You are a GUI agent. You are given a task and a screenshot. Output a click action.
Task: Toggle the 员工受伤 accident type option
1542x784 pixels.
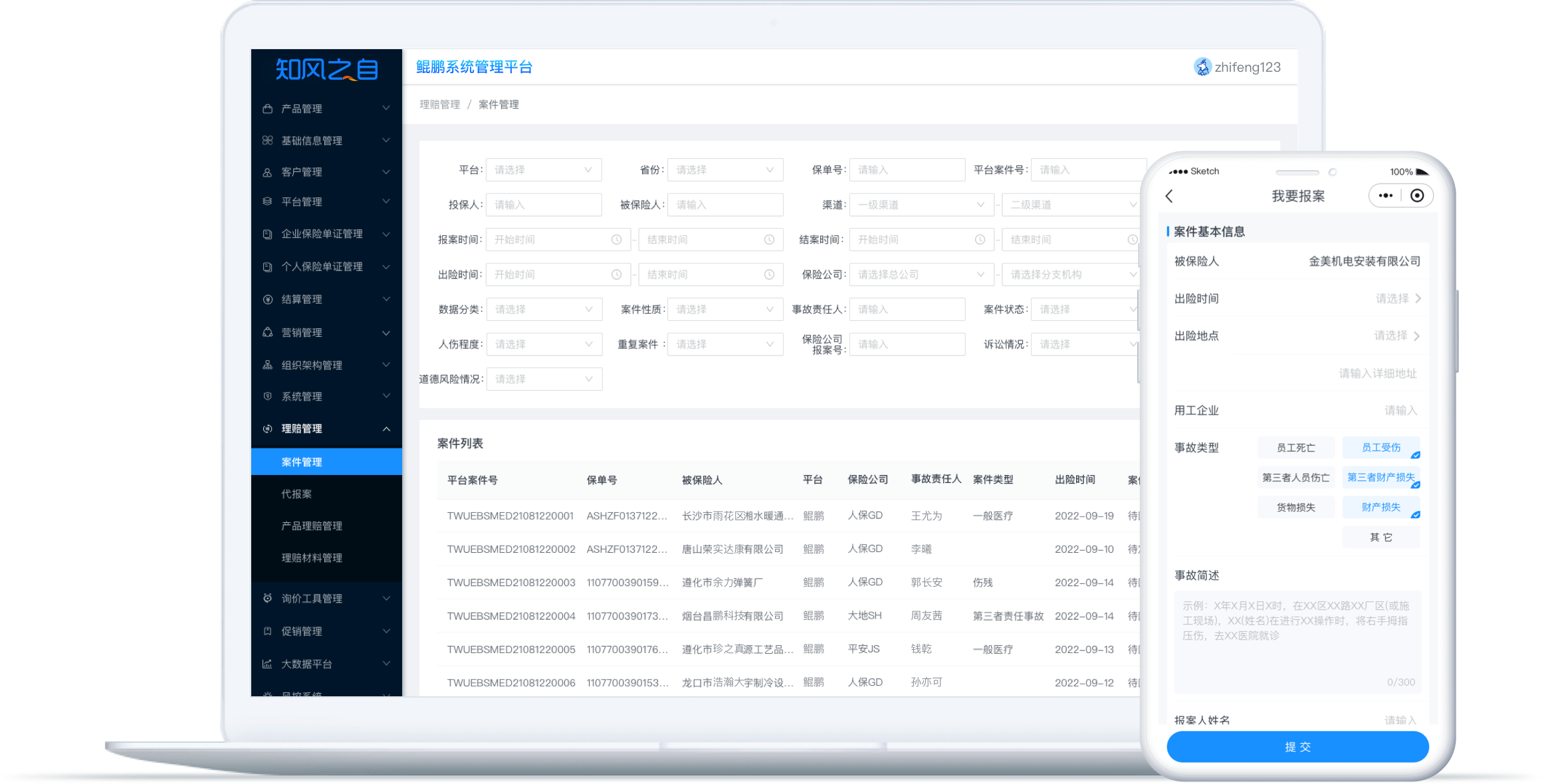coord(1381,448)
